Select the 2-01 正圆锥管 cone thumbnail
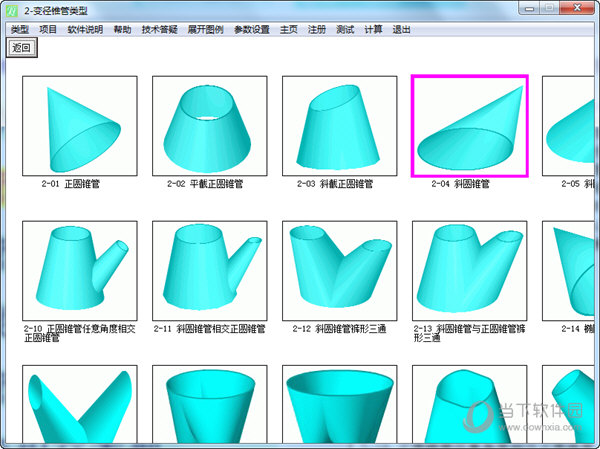 click(x=80, y=126)
